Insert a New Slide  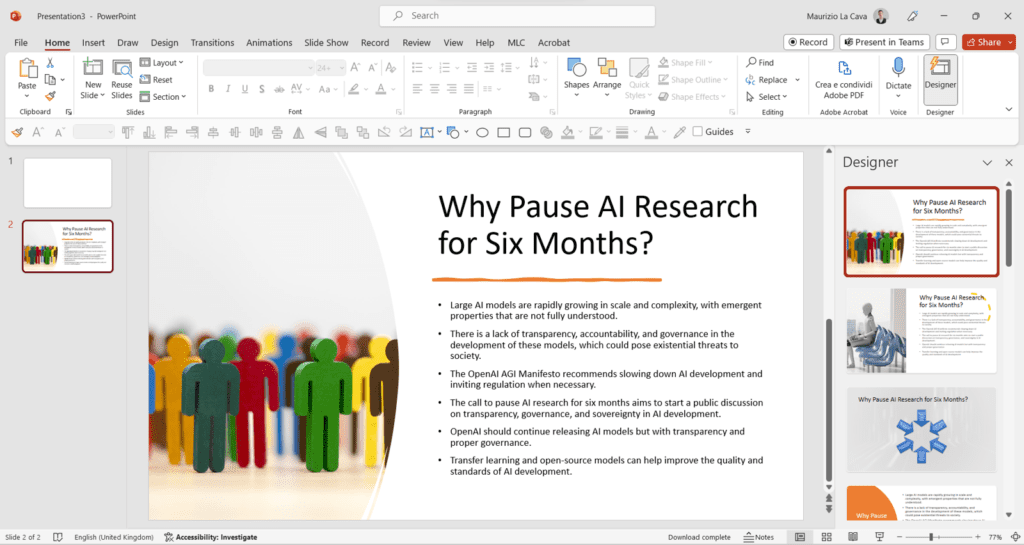[93, 78]
